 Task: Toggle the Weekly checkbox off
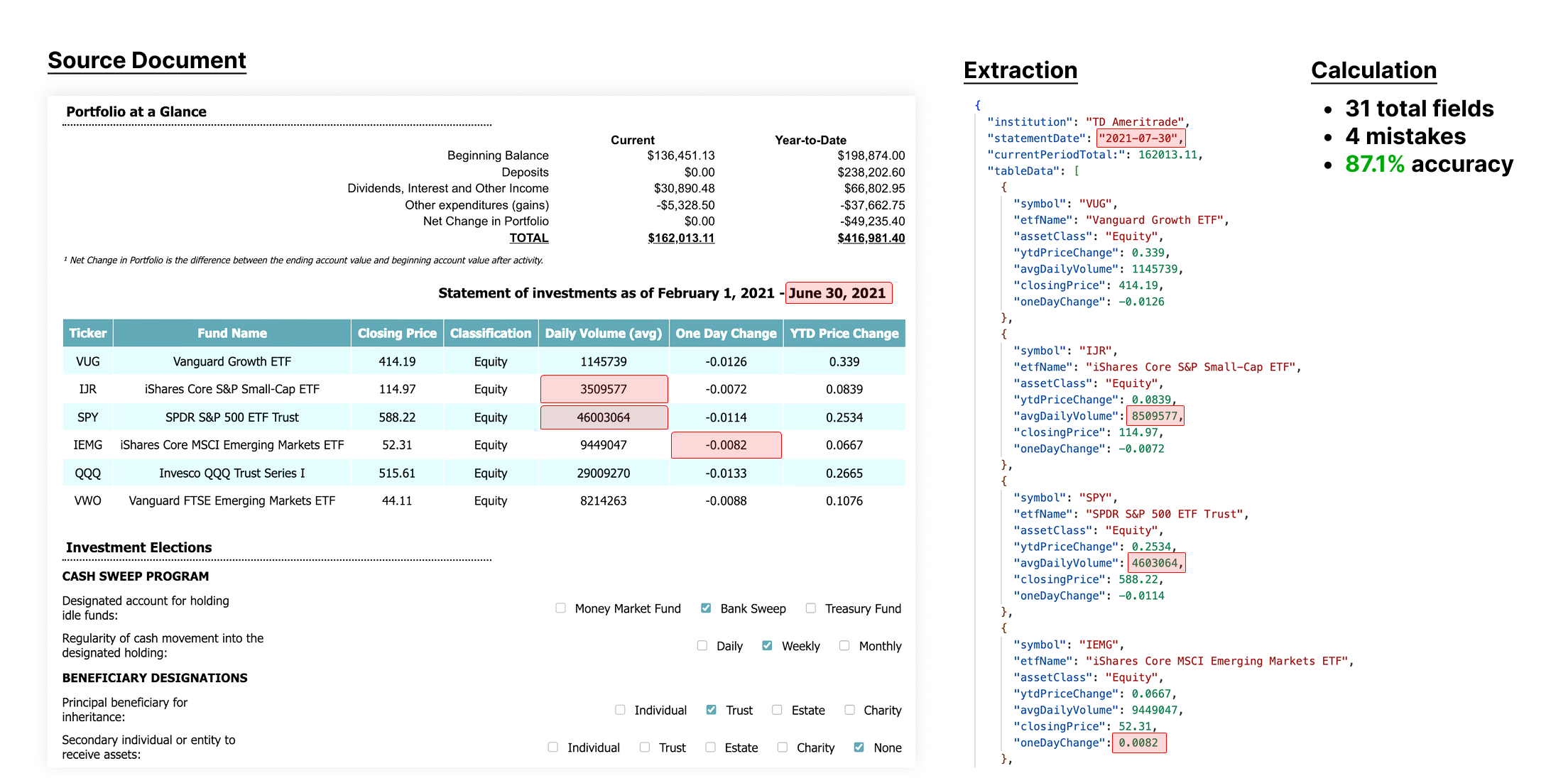click(767, 646)
